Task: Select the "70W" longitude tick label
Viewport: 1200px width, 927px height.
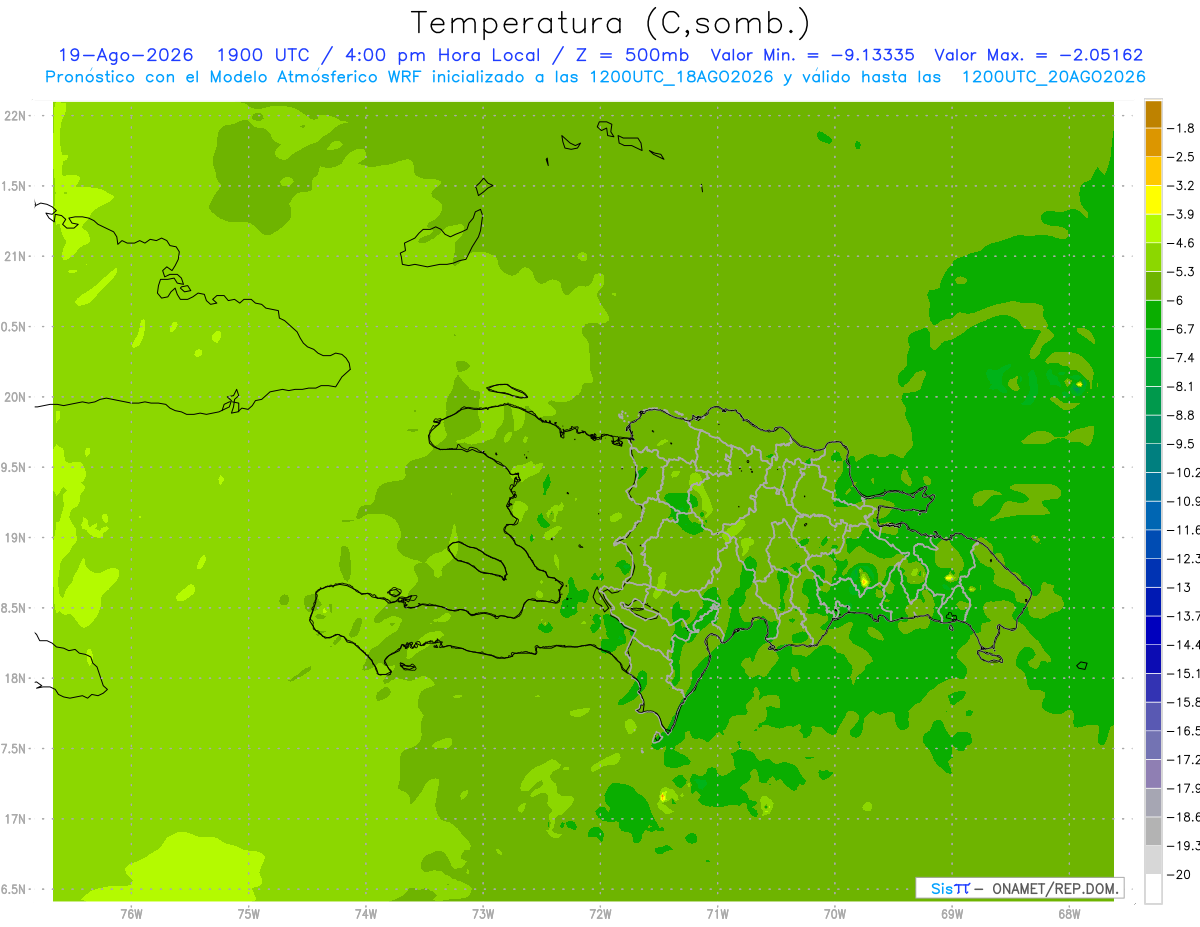Action: click(x=835, y=913)
